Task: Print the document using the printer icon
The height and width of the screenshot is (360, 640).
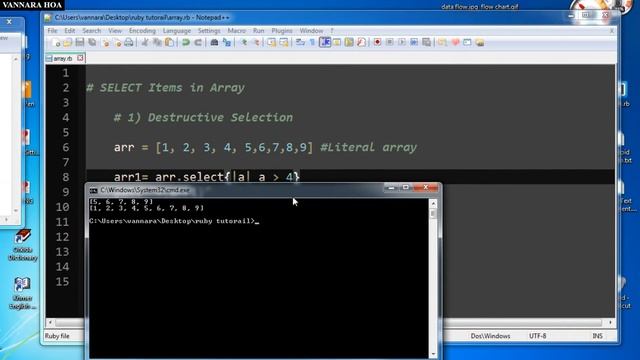Action: [x=129, y=42]
